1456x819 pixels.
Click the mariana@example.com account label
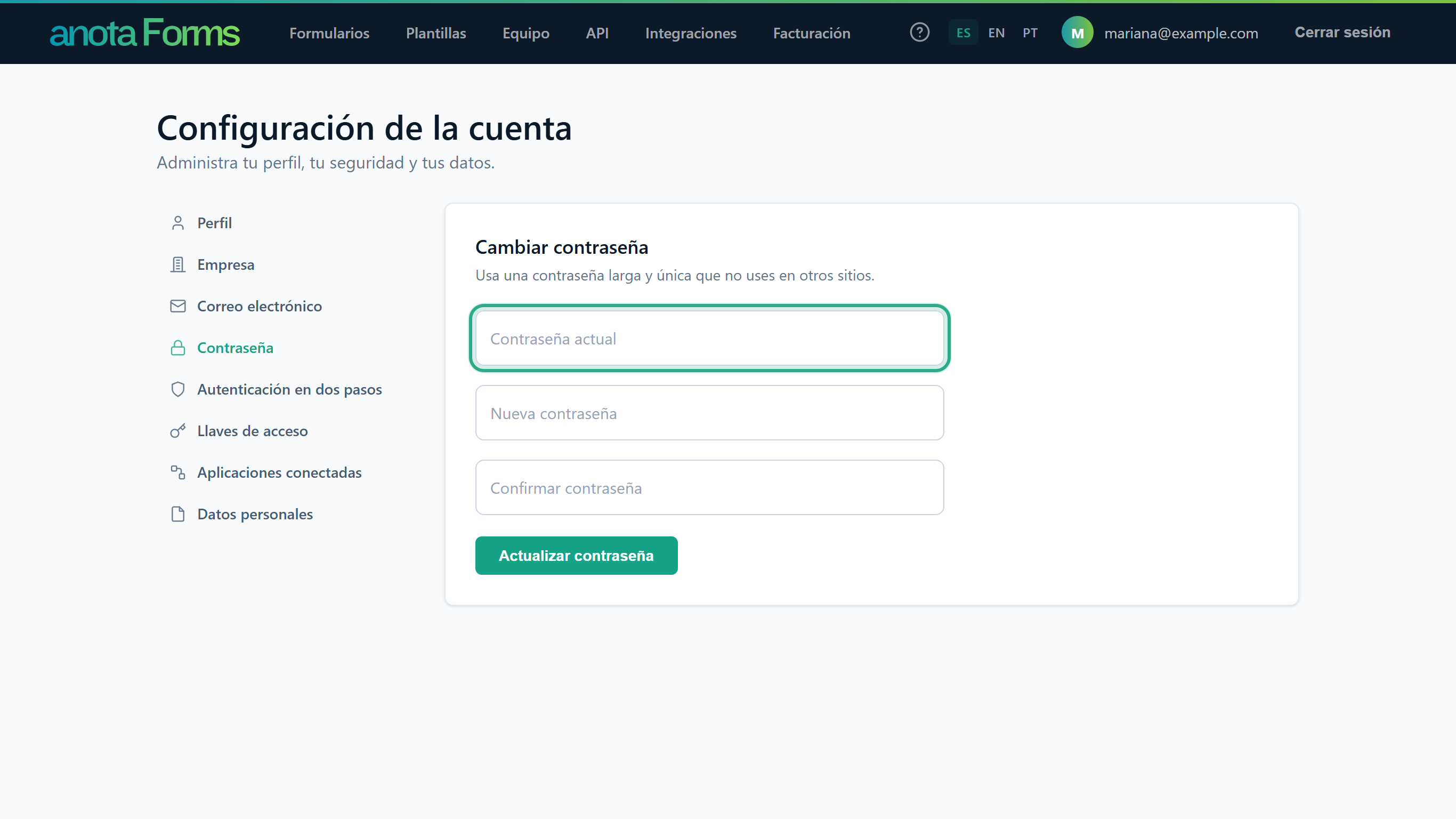[1182, 33]
